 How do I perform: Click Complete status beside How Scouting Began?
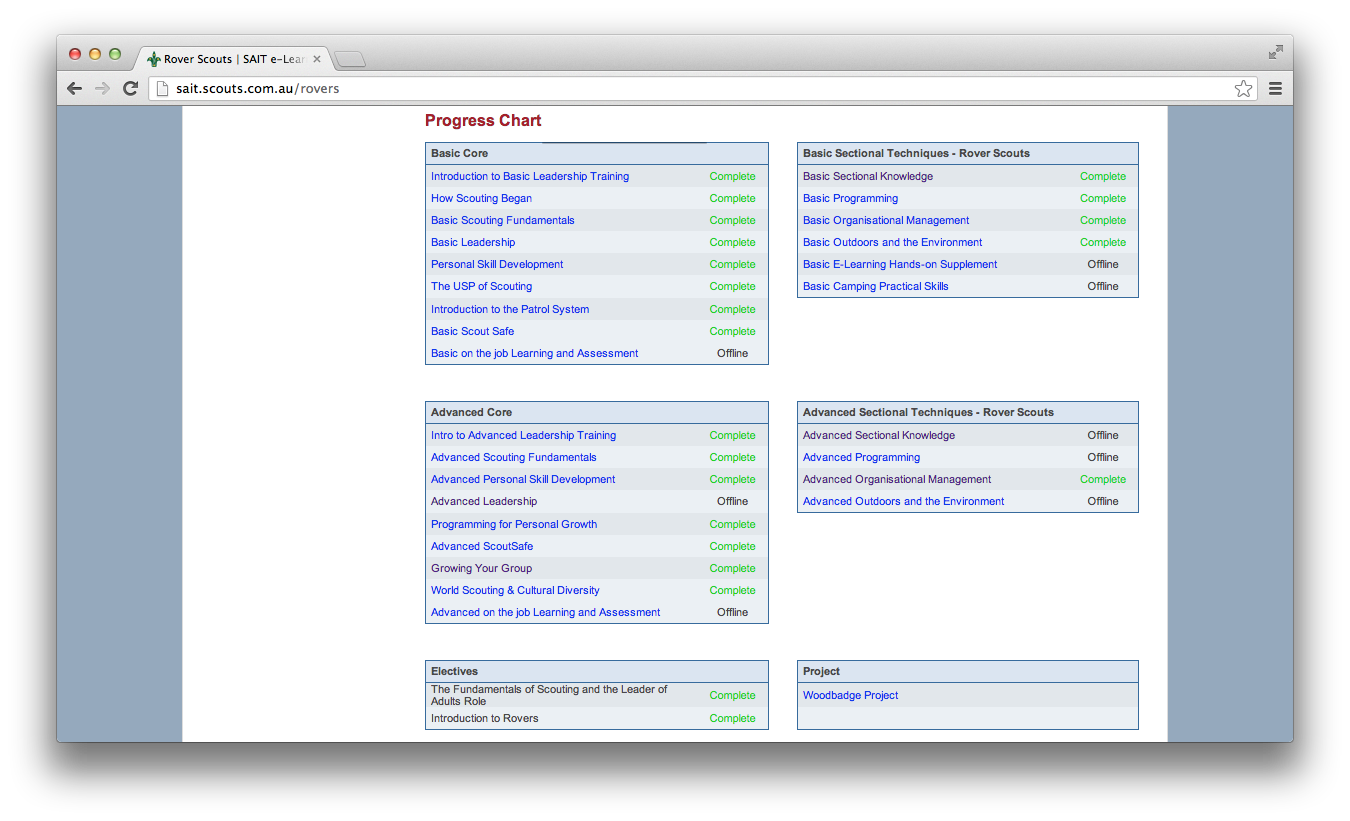[732, 198]
